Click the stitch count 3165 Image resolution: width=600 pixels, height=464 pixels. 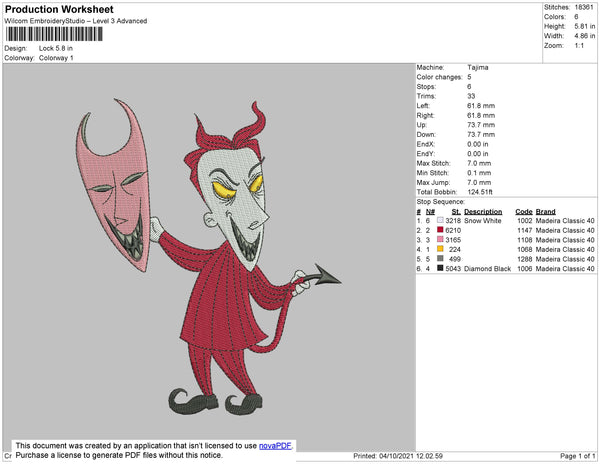point(453,240)
